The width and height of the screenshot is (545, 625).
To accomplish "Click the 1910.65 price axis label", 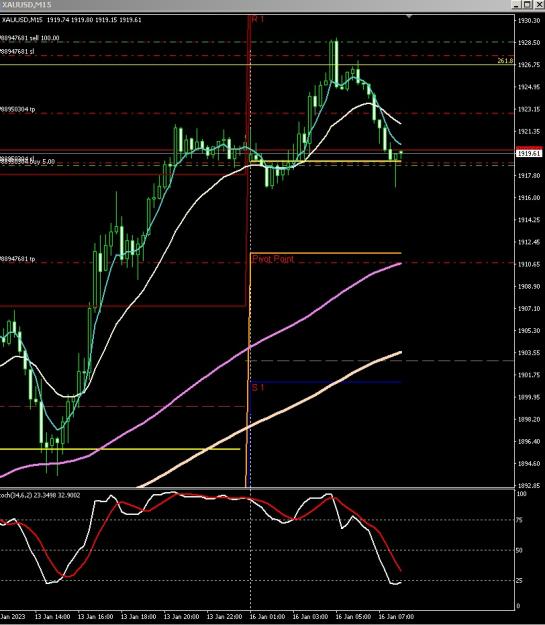I will (529, 264).
